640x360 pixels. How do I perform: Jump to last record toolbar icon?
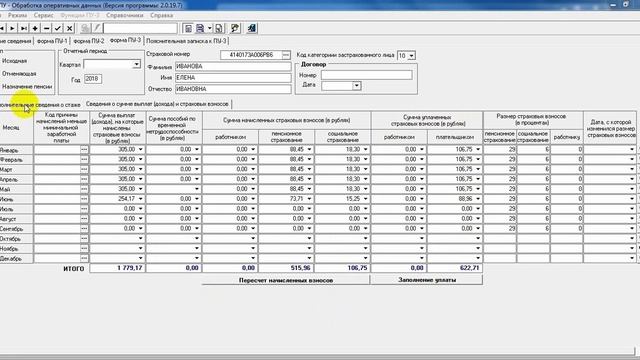[24, 28]
